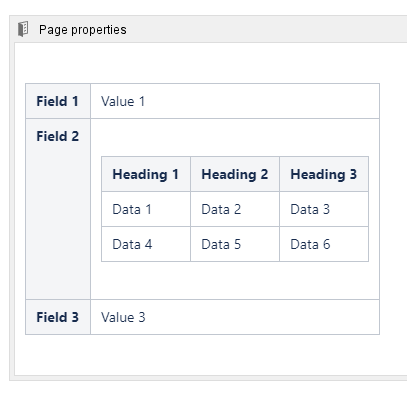Viewport: 407px width, 402px height.
Task: Select the Field 2 header cell
Action: pos(58,209)
